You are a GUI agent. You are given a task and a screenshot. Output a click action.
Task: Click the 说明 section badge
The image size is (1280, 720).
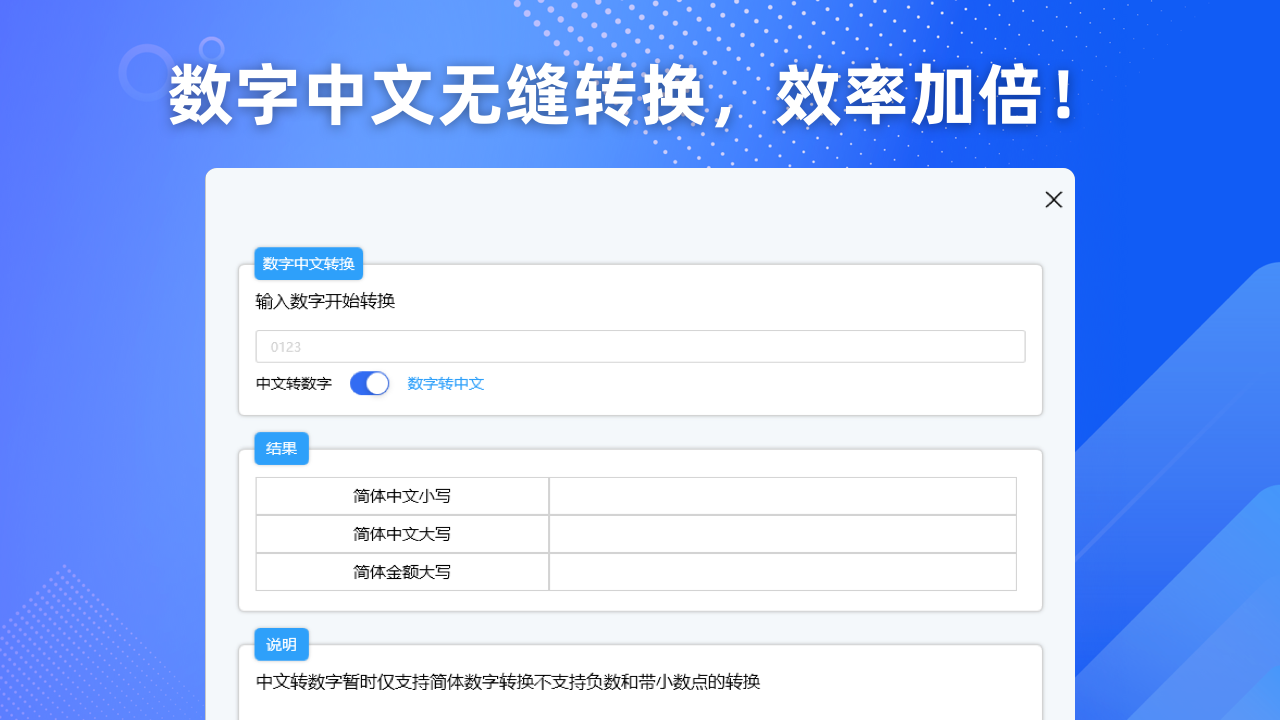281,644
